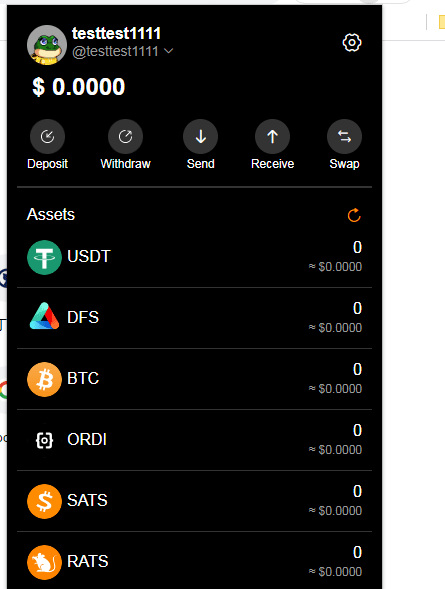This screenshot has height=589, width=445.
Task: Click the Deposit text label
Action: click(47, 164)
